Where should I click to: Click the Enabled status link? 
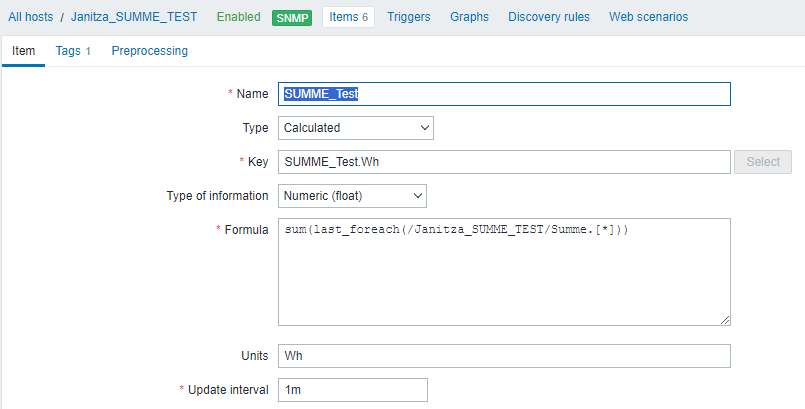pos(238,17)
